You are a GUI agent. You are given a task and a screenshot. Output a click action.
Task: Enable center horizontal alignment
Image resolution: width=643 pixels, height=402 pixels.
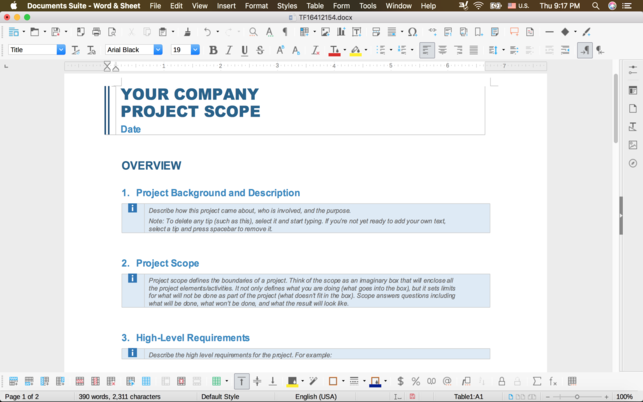pos(443,50)
